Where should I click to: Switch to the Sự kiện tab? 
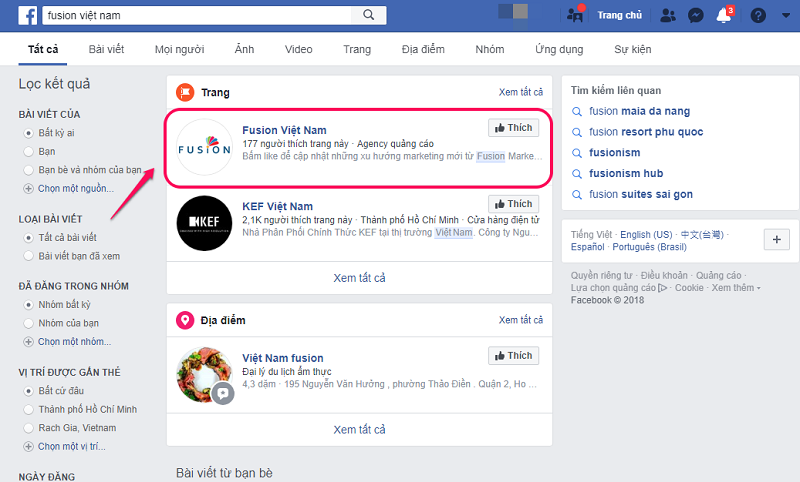pyautogui.click(x=633, y=49)
